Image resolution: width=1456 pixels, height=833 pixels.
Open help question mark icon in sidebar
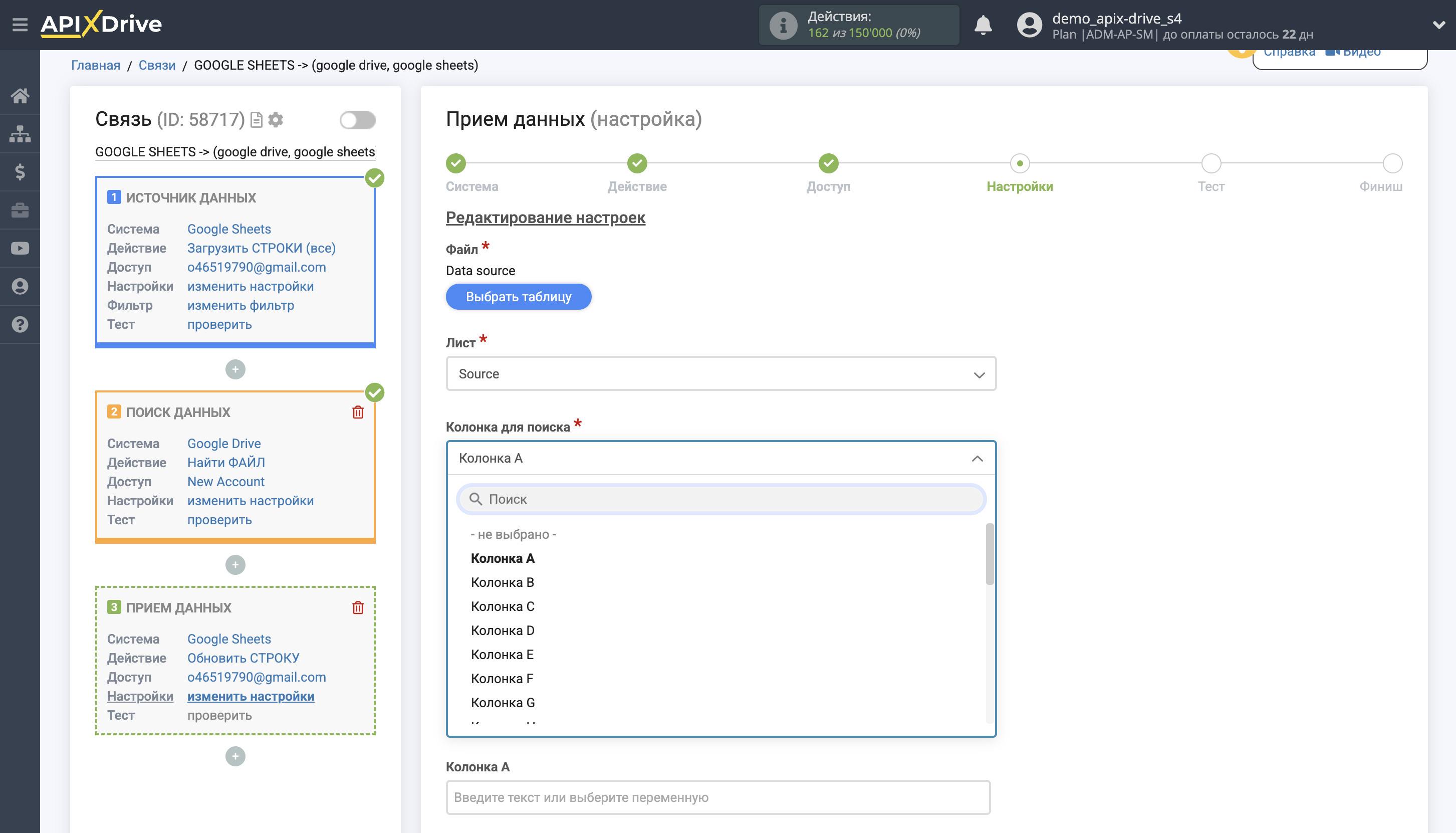tap(20, 324)
